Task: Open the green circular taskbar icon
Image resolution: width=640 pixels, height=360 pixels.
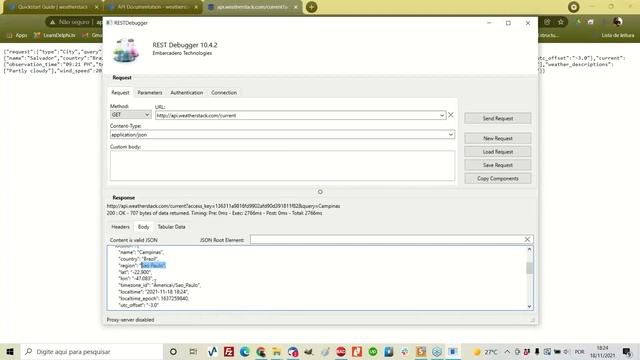Action: click(373, 351)
